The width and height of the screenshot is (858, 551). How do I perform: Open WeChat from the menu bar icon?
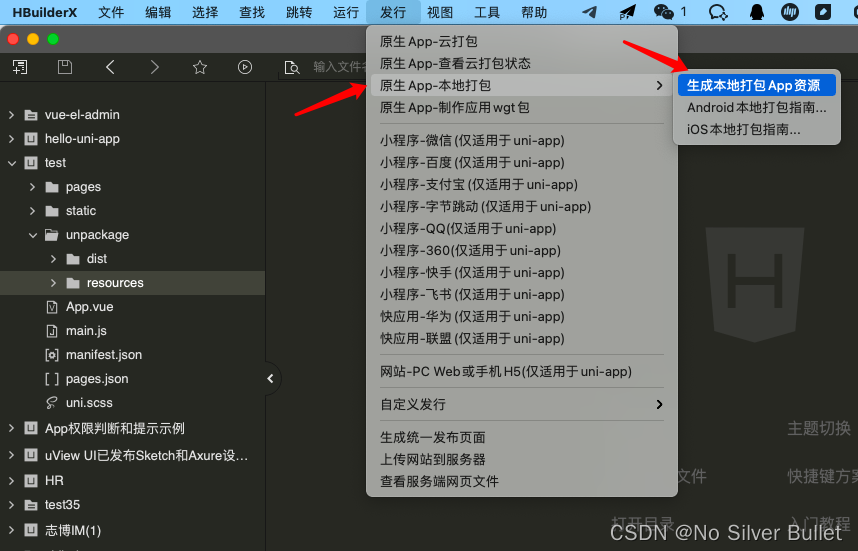[664, 11]
